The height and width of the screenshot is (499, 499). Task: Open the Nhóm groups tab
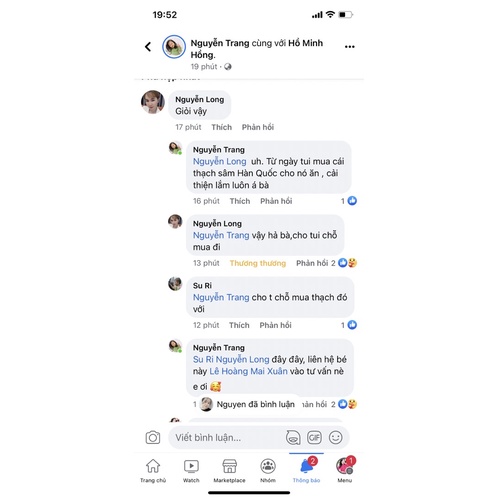click(268, 470)
